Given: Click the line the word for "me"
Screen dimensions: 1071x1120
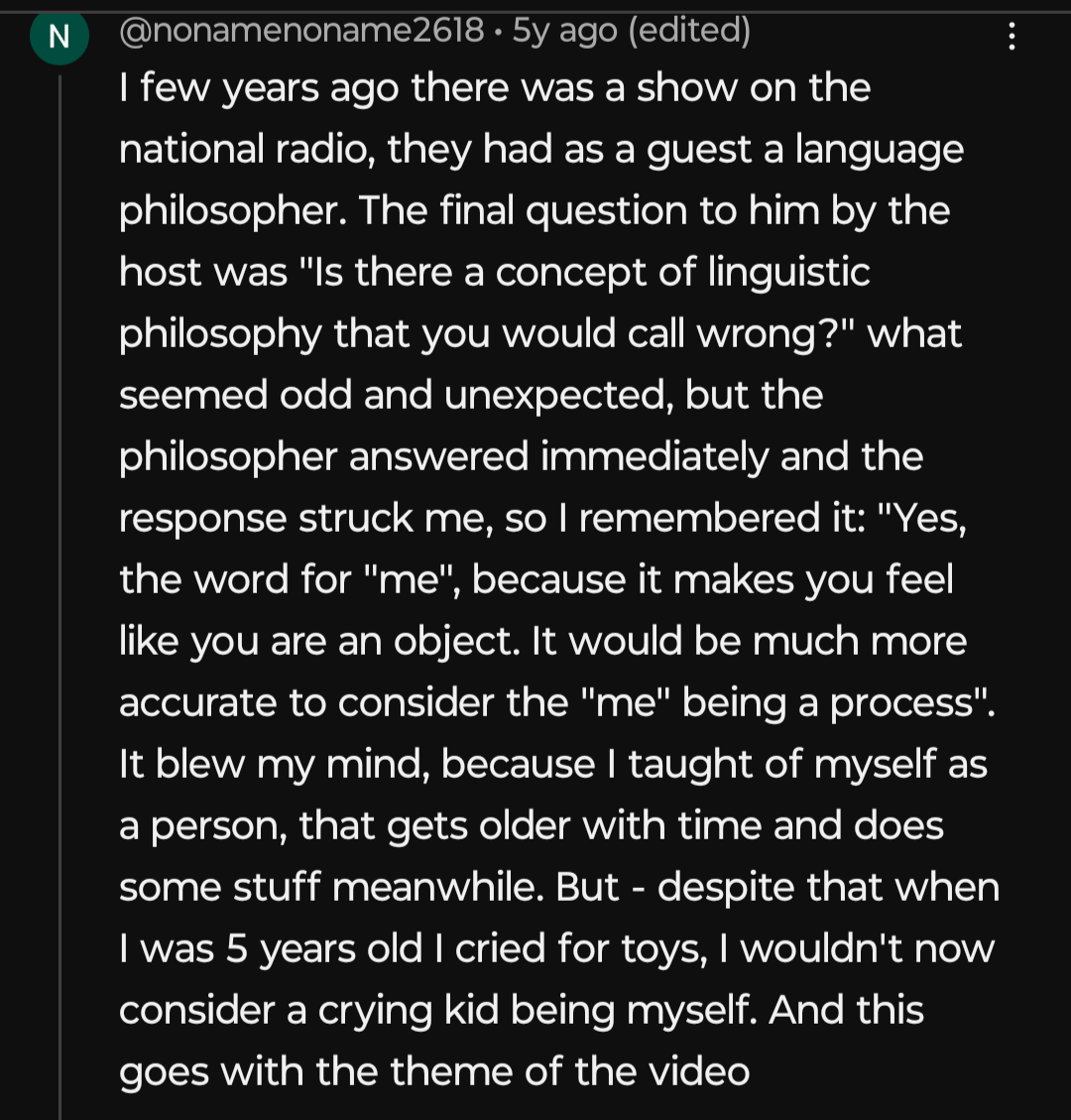Looking at the screenshot, I should coord(536,580).
